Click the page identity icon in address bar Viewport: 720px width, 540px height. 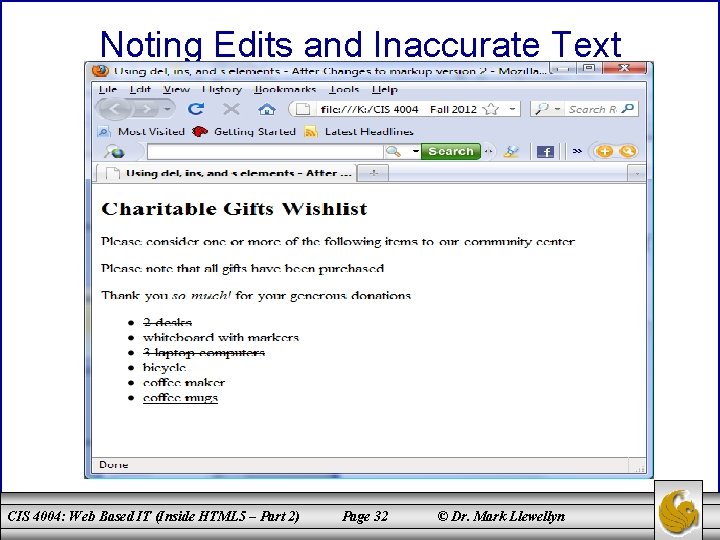coord(302,109)
